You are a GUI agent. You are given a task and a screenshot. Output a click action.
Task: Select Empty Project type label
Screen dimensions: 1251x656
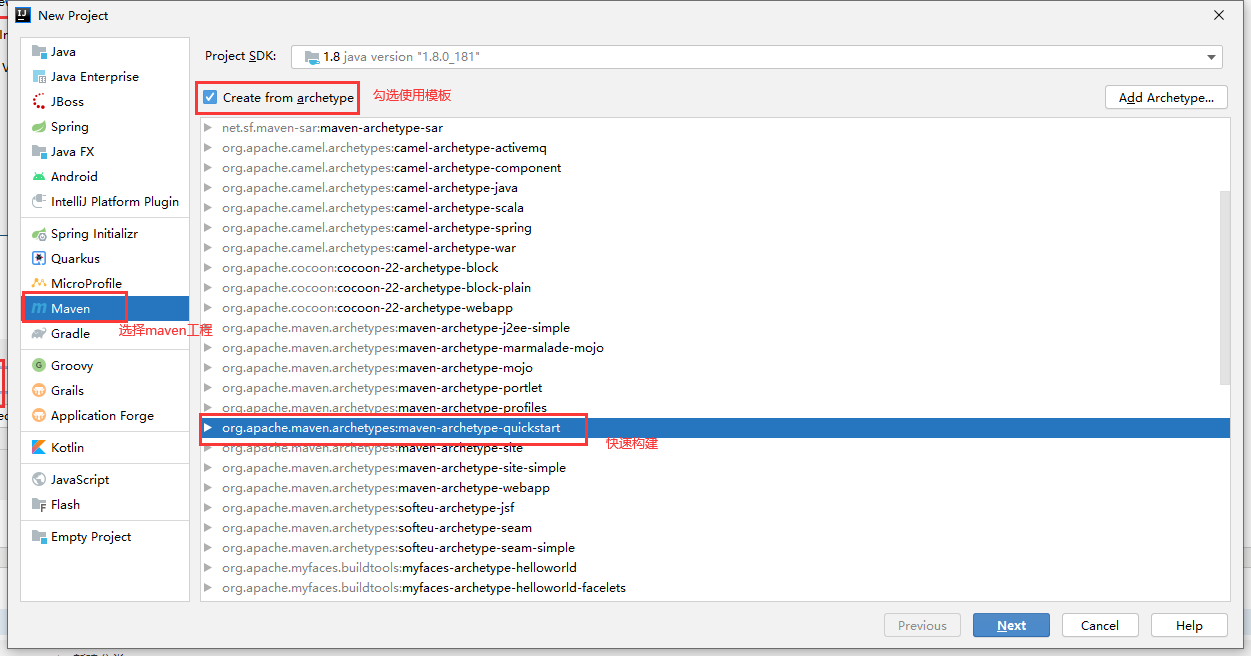click(91, 537)
